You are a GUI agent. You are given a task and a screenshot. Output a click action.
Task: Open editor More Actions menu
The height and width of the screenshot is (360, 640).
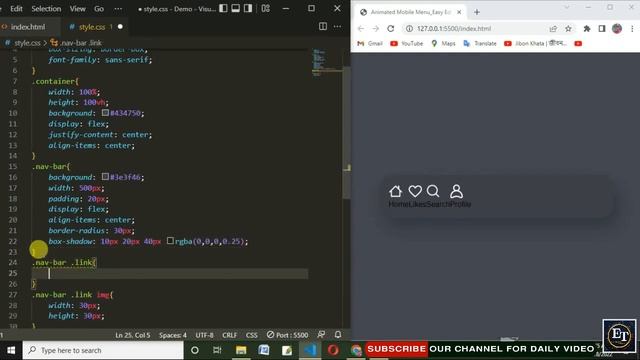coord(337,27)
